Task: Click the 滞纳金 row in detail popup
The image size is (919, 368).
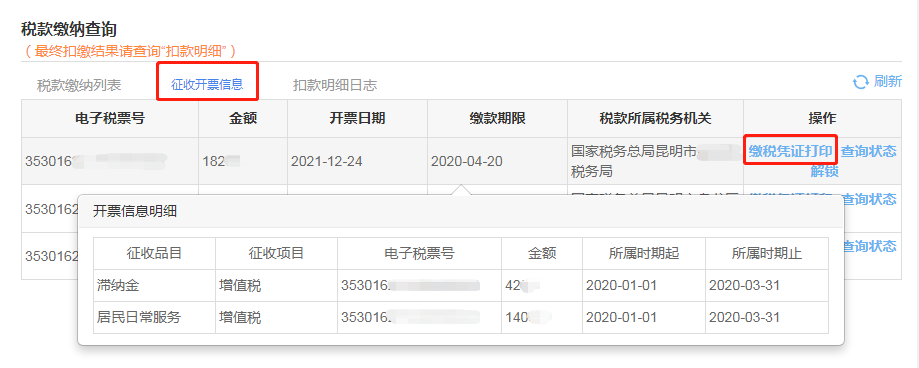Action: 461,285
